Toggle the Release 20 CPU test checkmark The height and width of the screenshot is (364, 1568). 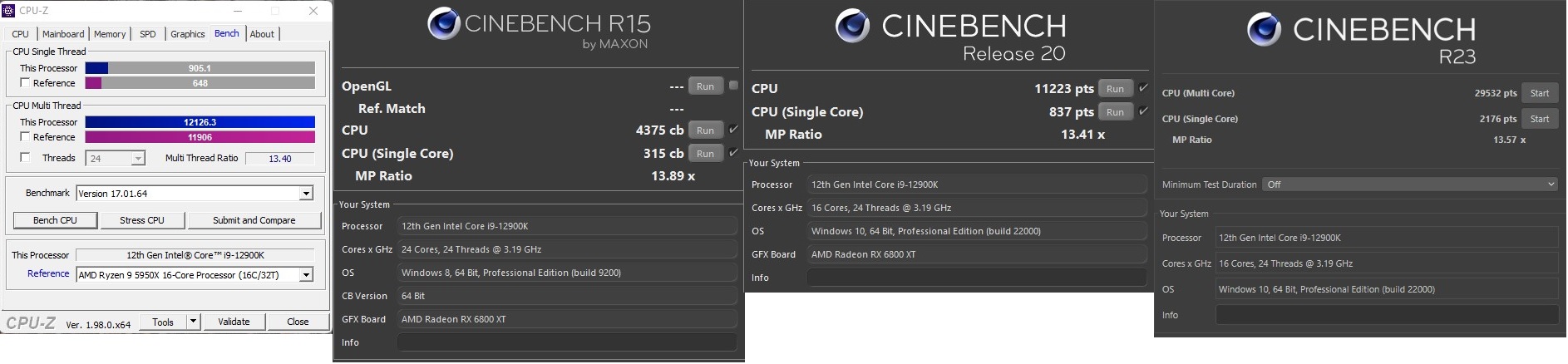[x=1143, y=88]
